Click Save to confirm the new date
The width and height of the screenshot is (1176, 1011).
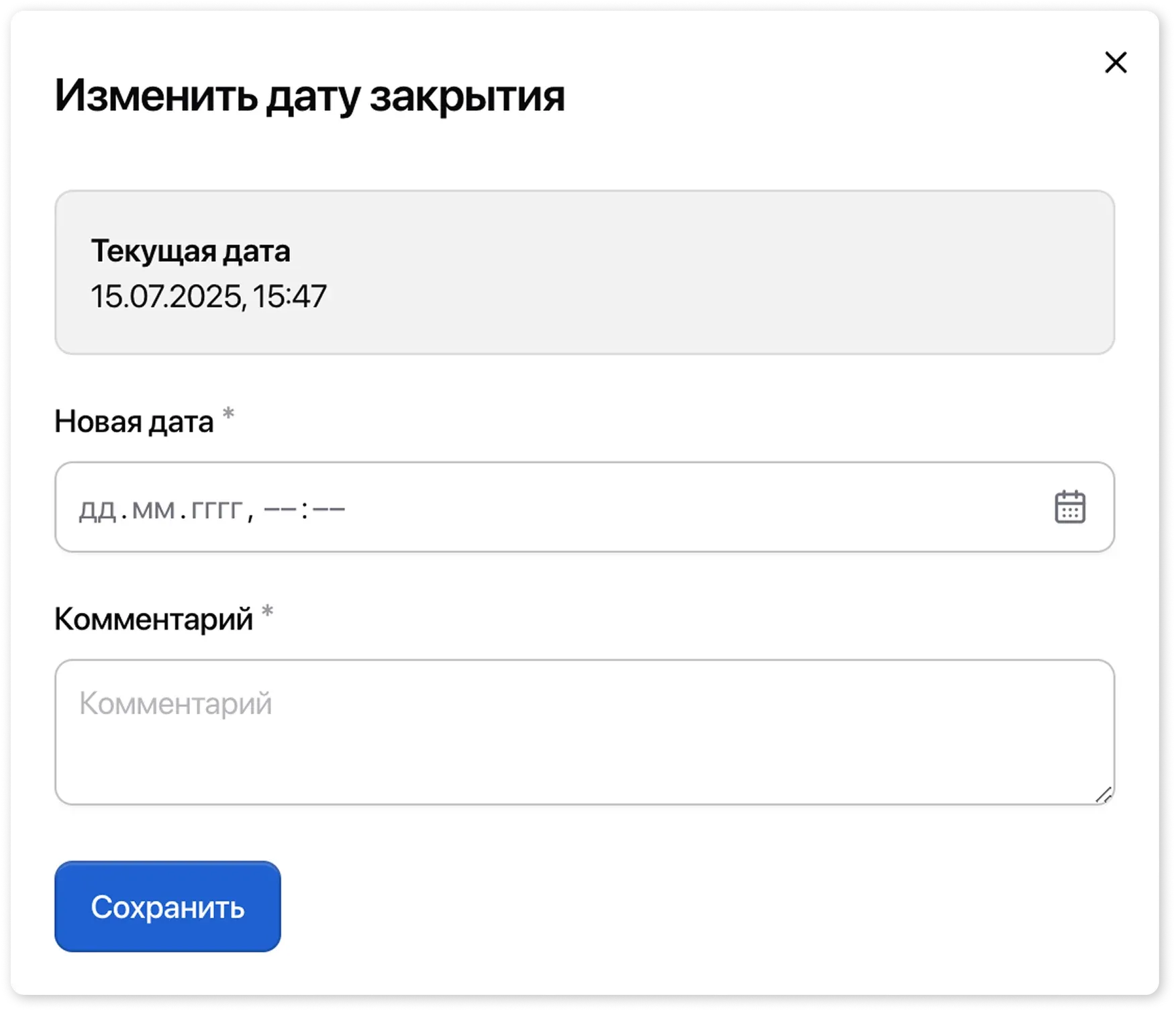point(166,908)
